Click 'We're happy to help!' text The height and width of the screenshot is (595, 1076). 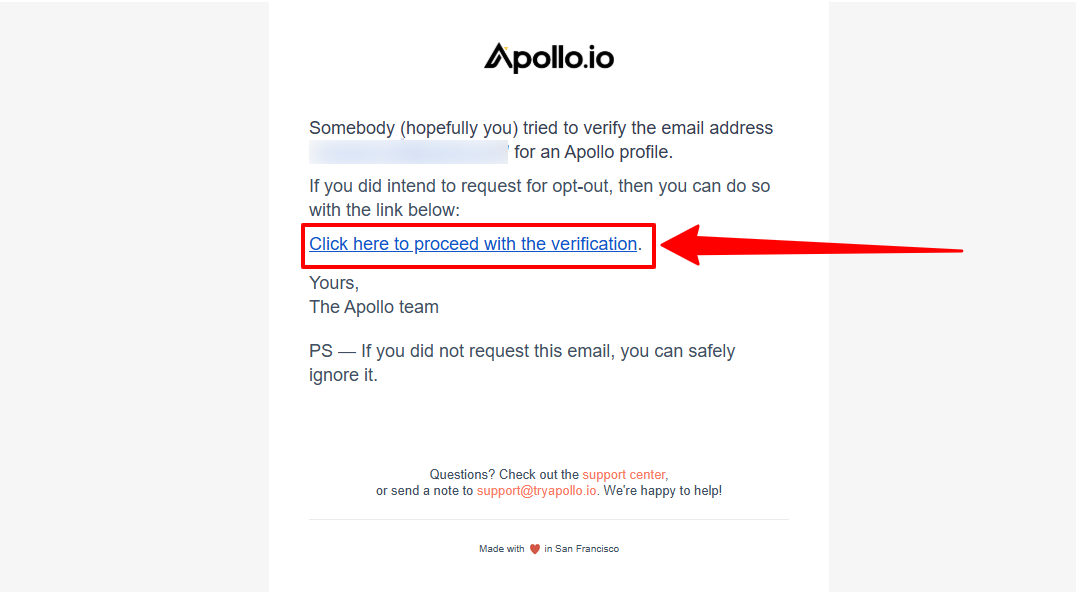point(662,491)
